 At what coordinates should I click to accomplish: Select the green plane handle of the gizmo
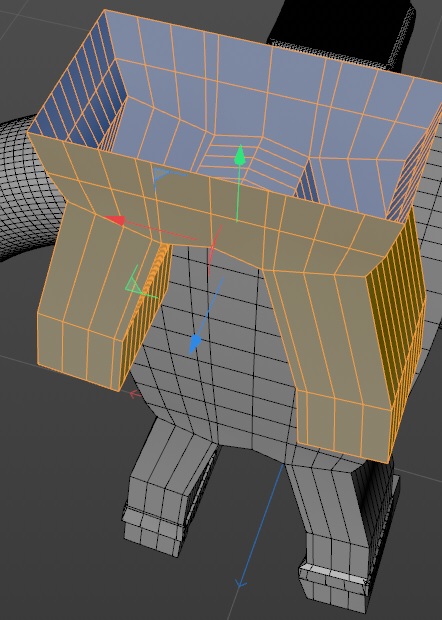(136, 282)
